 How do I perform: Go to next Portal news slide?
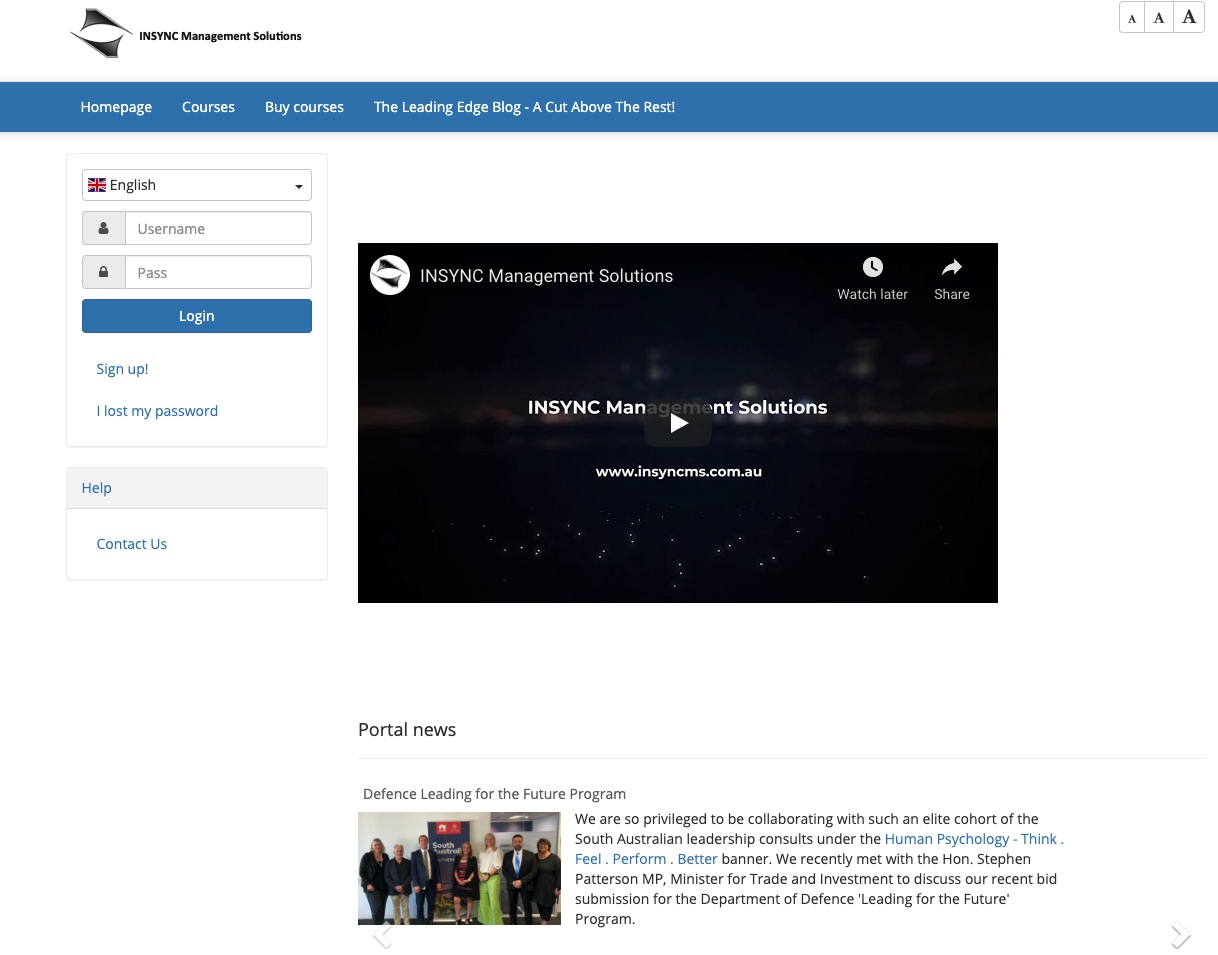(1181, 934)
